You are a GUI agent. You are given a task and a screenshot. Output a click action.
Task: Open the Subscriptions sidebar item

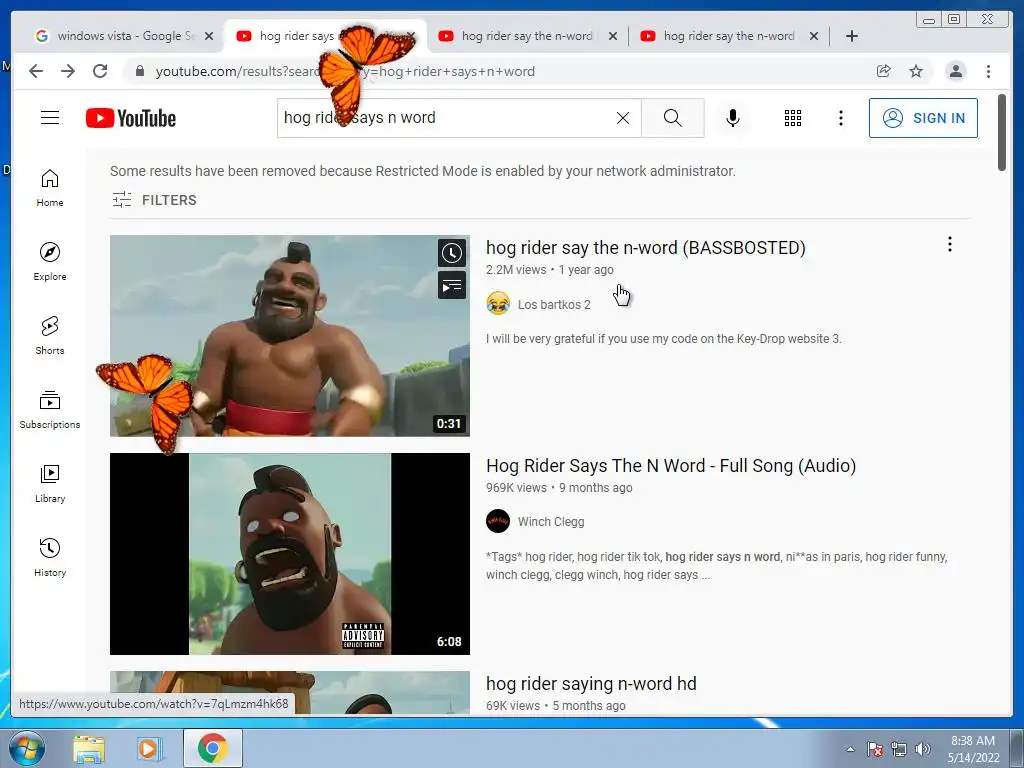tap(50, 409)
